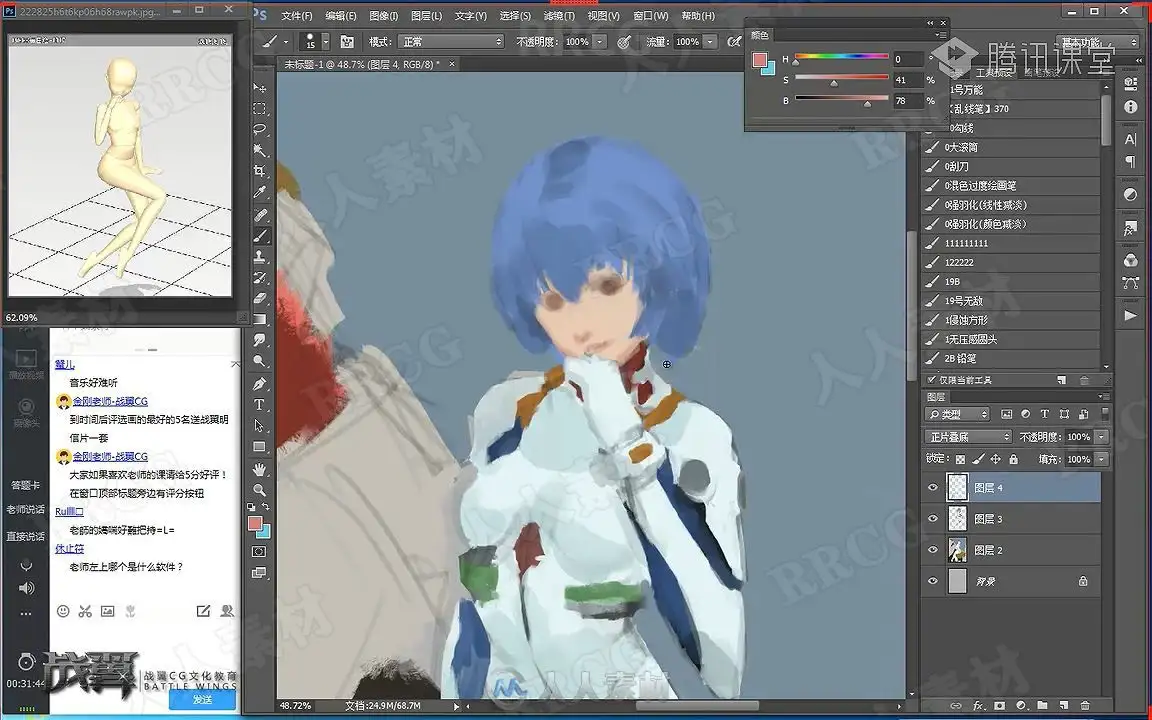The image size is (1152, 720).
Task: Toggle Quick Mask mode icon
Action: point(259,552)
